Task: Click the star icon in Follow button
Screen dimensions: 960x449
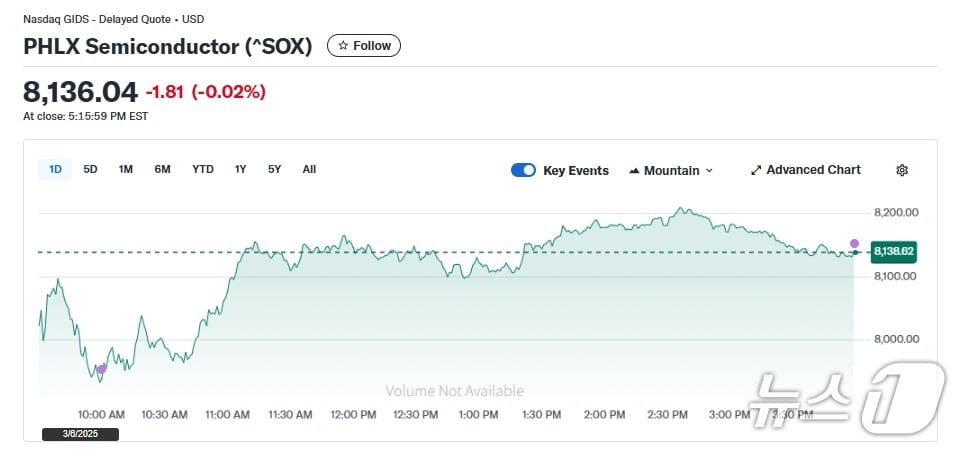Action: 343,46
